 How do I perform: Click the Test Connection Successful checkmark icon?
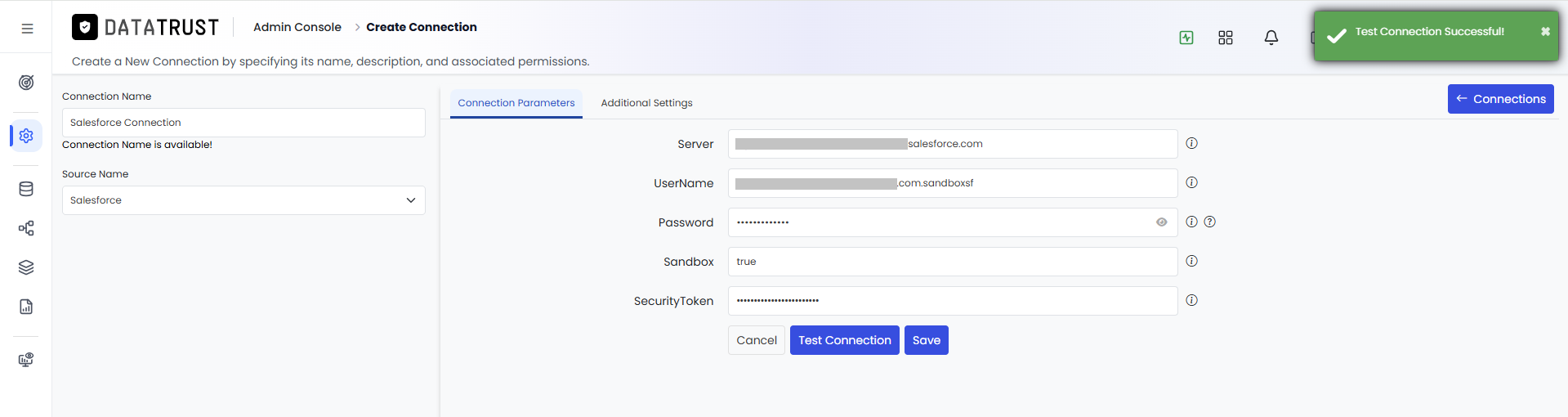[1336, 36]
